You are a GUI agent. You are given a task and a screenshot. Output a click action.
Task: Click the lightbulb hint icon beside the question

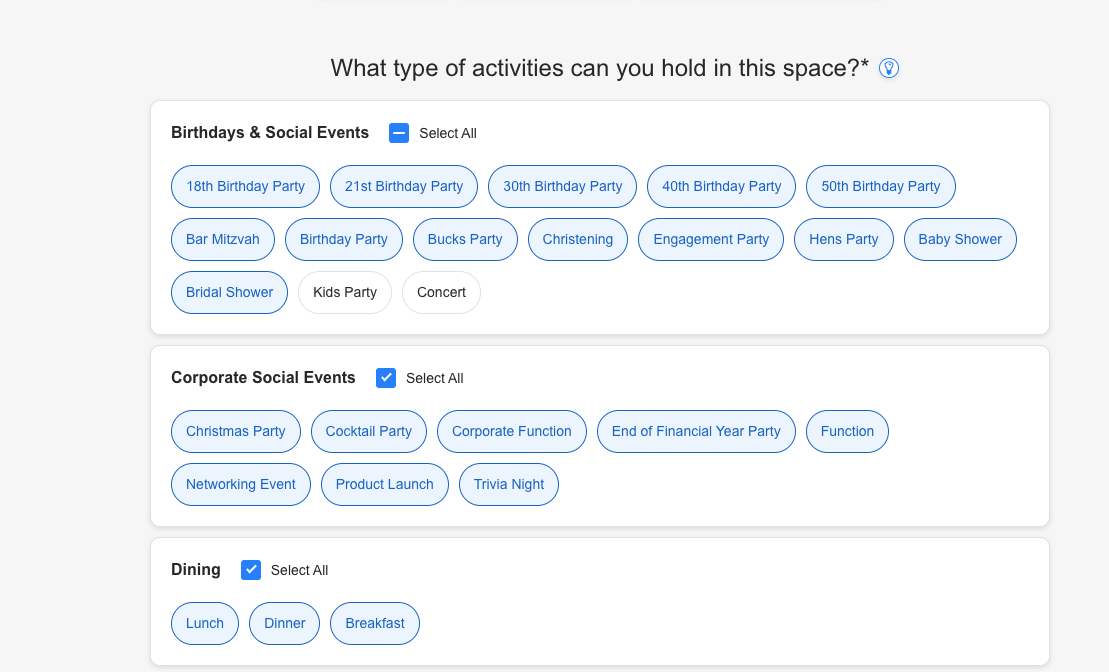point(888,68)
